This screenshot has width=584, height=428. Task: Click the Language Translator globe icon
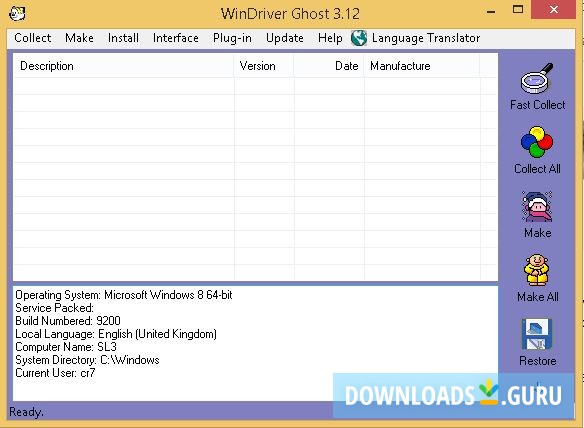point(359,38)
